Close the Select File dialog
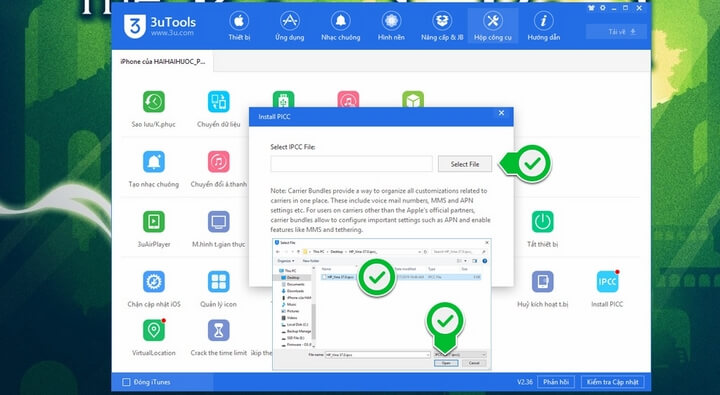Screen dimensions: 720x395 coord(487,243)
